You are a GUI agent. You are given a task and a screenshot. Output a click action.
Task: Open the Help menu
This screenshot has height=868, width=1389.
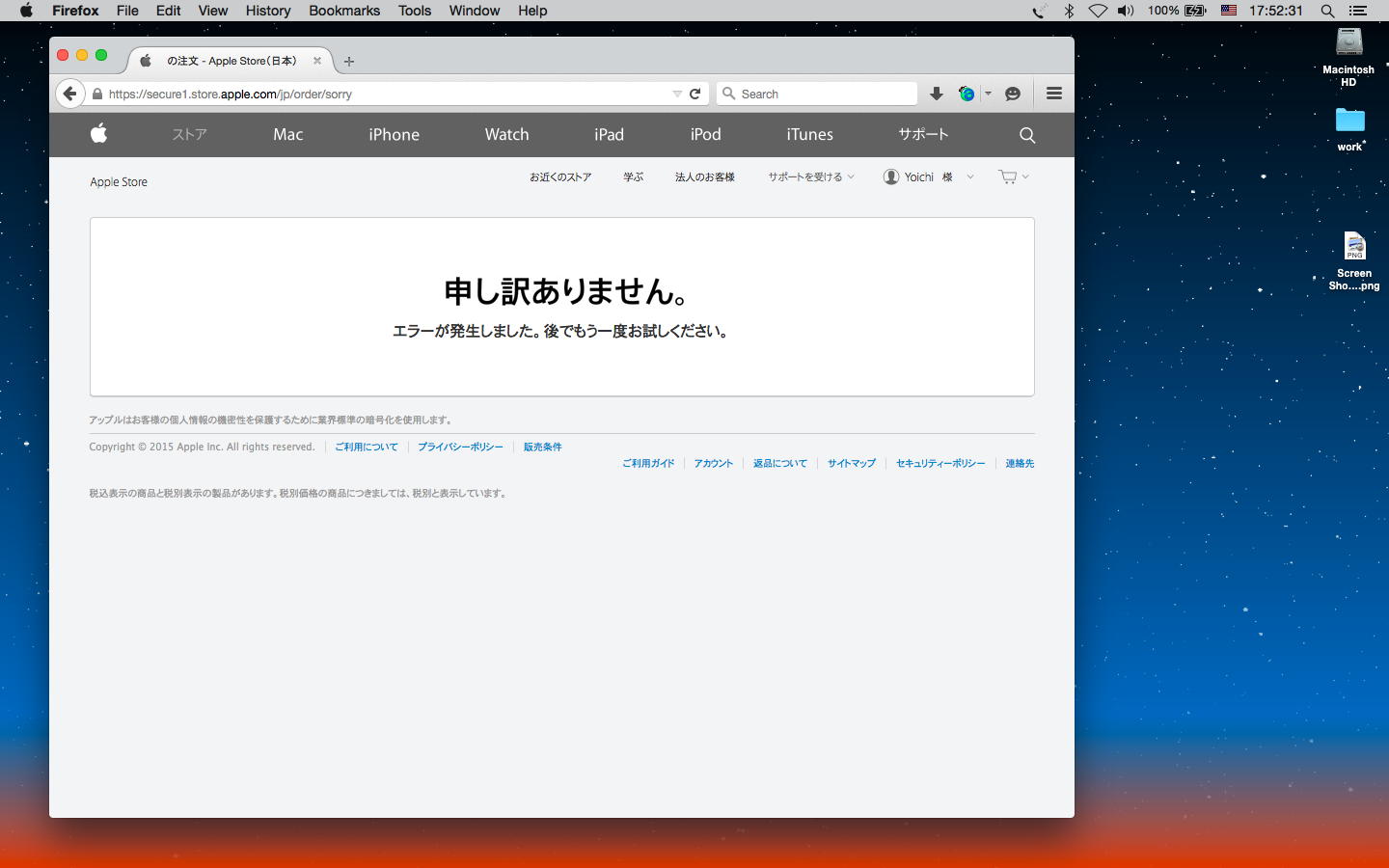pyautogui.click(x=532, y=11)
